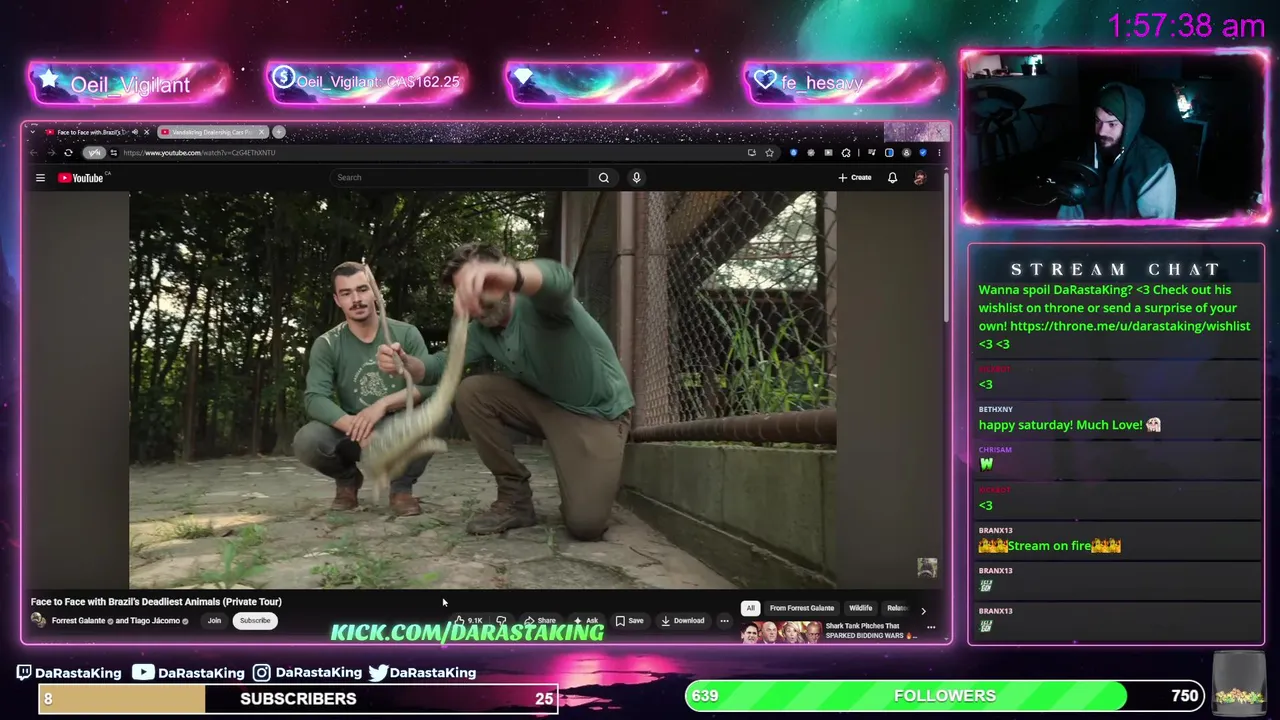
Task: Click the 'happy saturday! Much Love!' chat message
Action: click(x=1069, y=425)
